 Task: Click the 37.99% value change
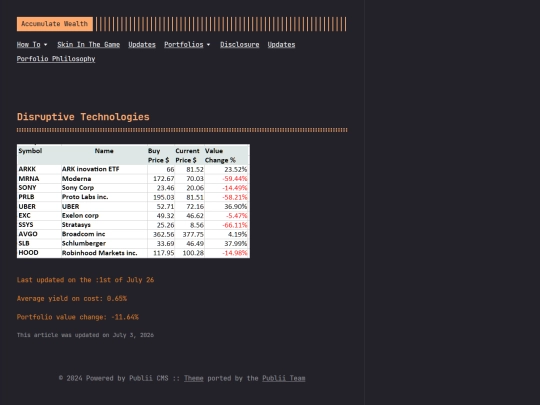[236, 243]
